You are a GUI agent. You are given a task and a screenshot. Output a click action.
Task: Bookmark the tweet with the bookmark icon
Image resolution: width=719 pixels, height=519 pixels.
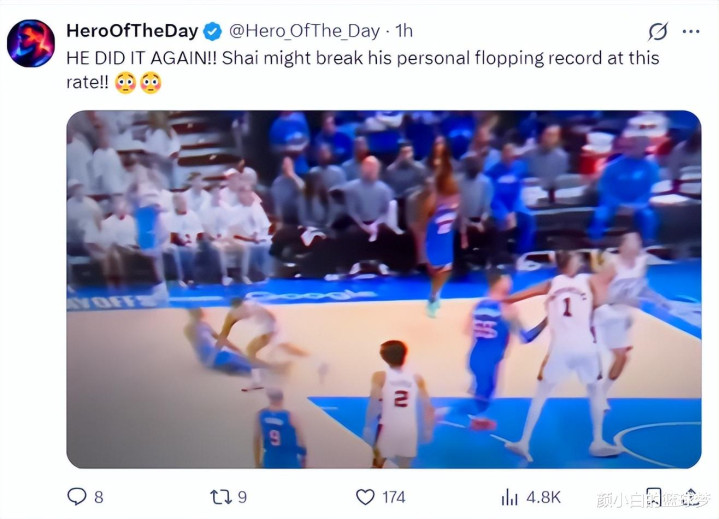(x=654, y=498)
